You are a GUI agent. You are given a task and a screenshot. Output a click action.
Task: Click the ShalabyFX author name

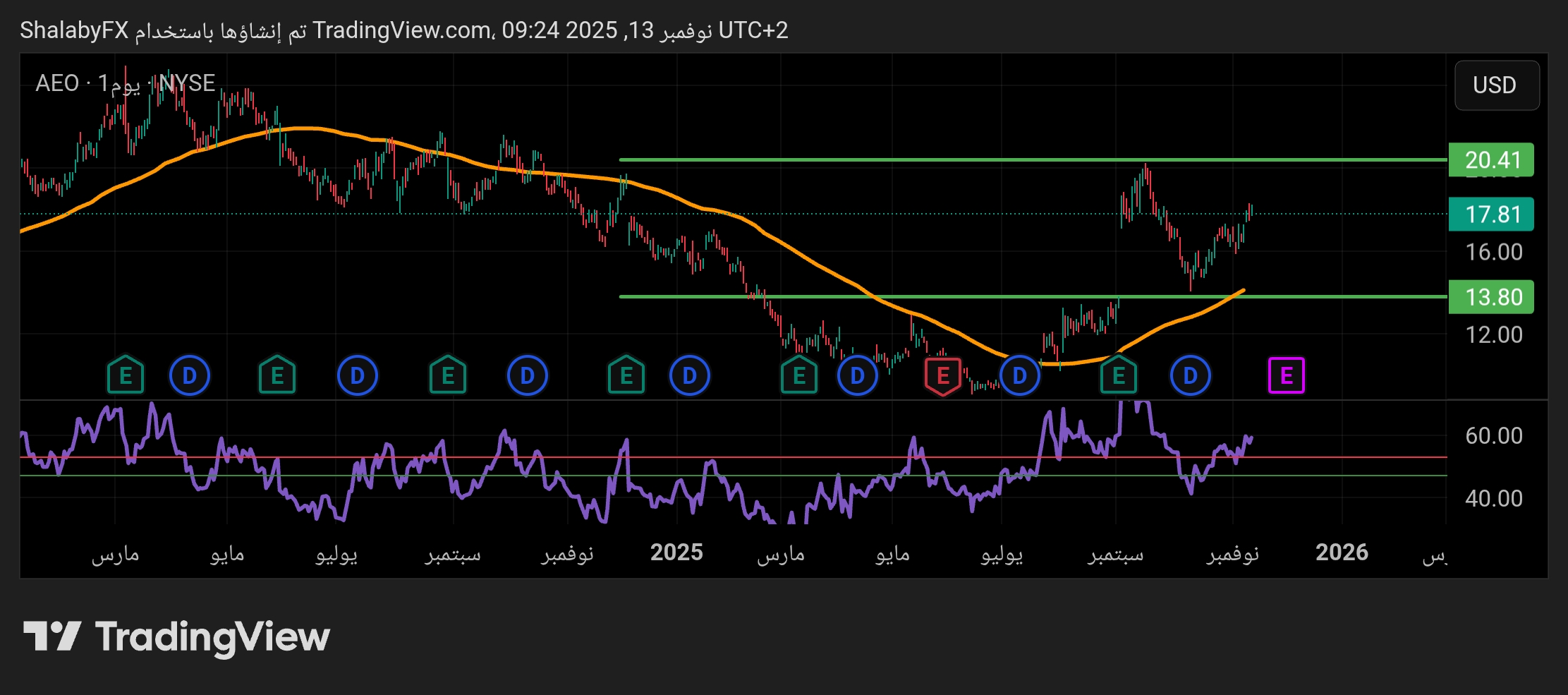pyautogui.click(x=74, y=30)
